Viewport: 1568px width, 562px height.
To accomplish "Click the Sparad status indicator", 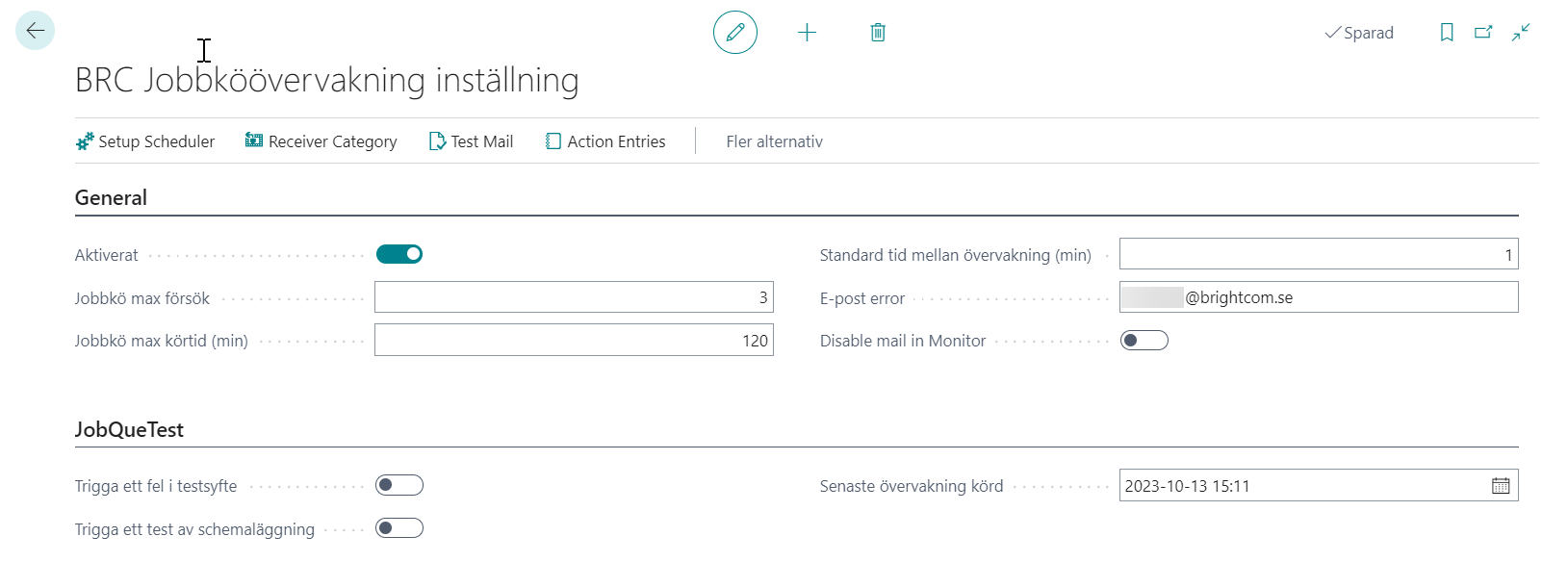I will [1359, 33].
